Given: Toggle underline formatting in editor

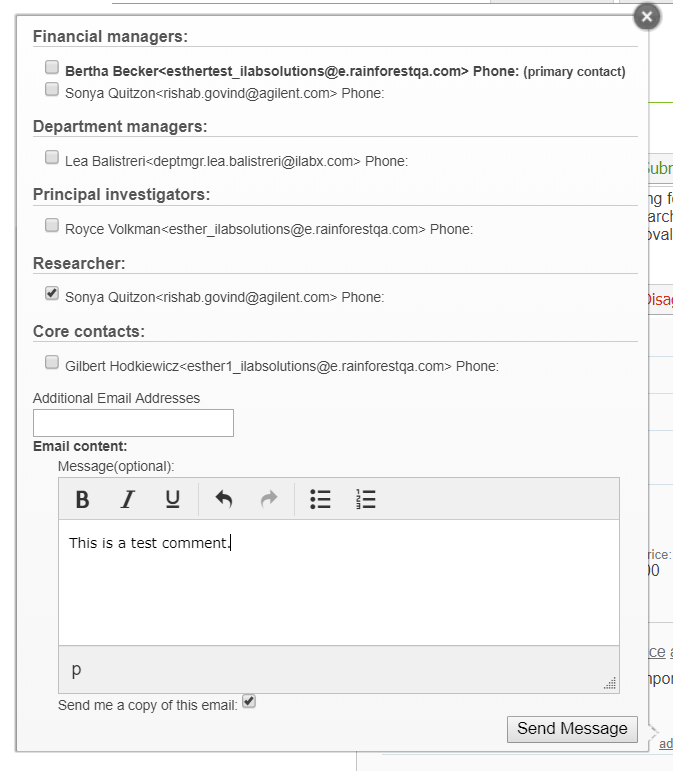Looking at the screenshot, I should click(x=172, y=499).
